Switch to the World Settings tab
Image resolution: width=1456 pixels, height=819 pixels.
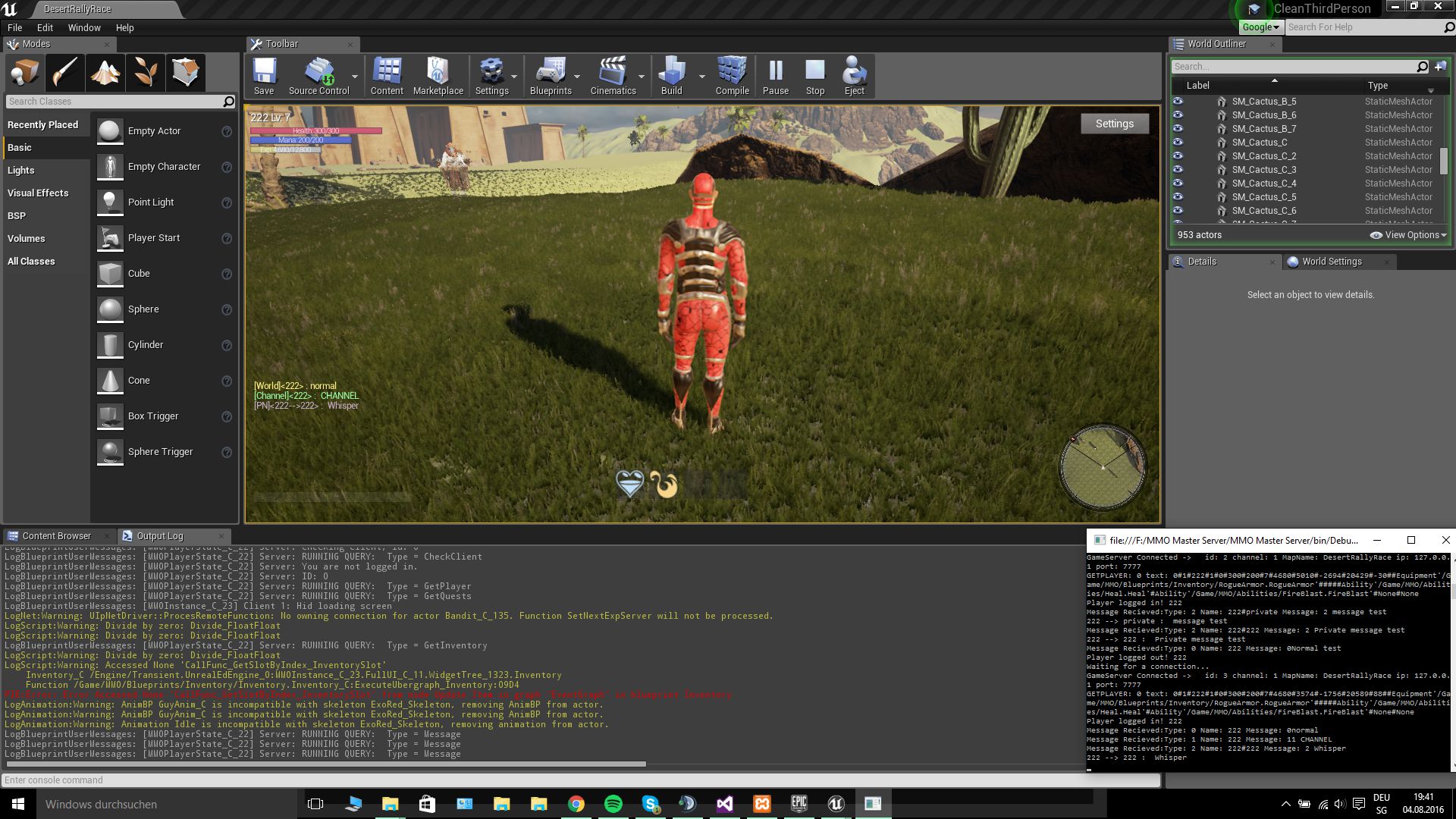click(1332, 262)
